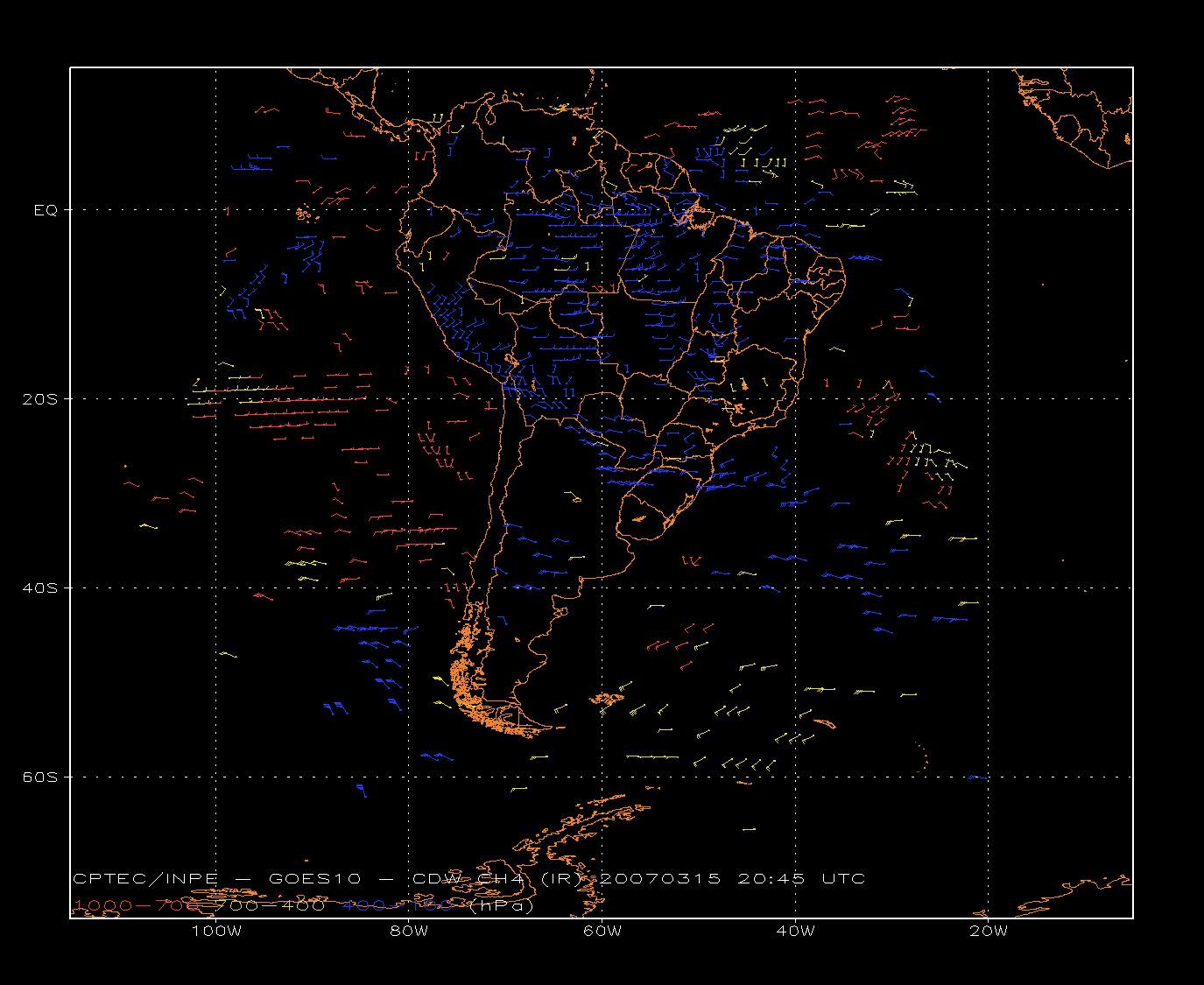The width and height of the screenshot is (1204, 985).
Task: Click the 20070315 date stamp
Action: coord(659,878)
